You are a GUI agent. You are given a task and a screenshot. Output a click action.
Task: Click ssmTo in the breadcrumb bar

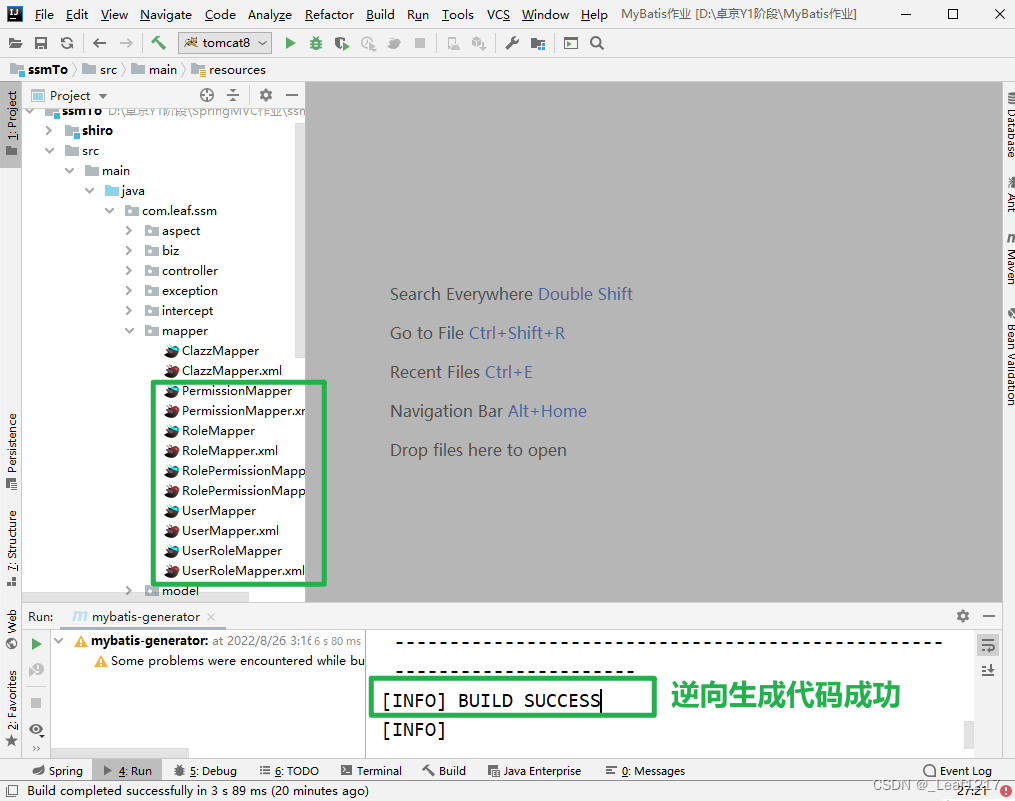tap(47, 69)
